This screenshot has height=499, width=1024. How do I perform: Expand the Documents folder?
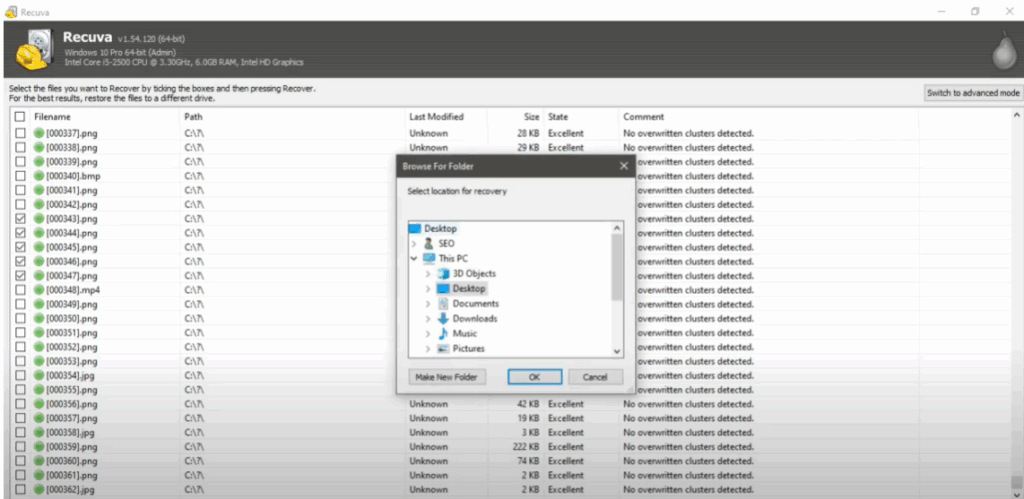click(x=428, y=304)
